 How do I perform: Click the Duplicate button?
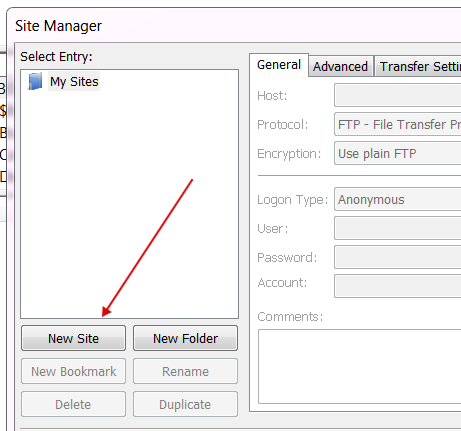pos(185,404)
